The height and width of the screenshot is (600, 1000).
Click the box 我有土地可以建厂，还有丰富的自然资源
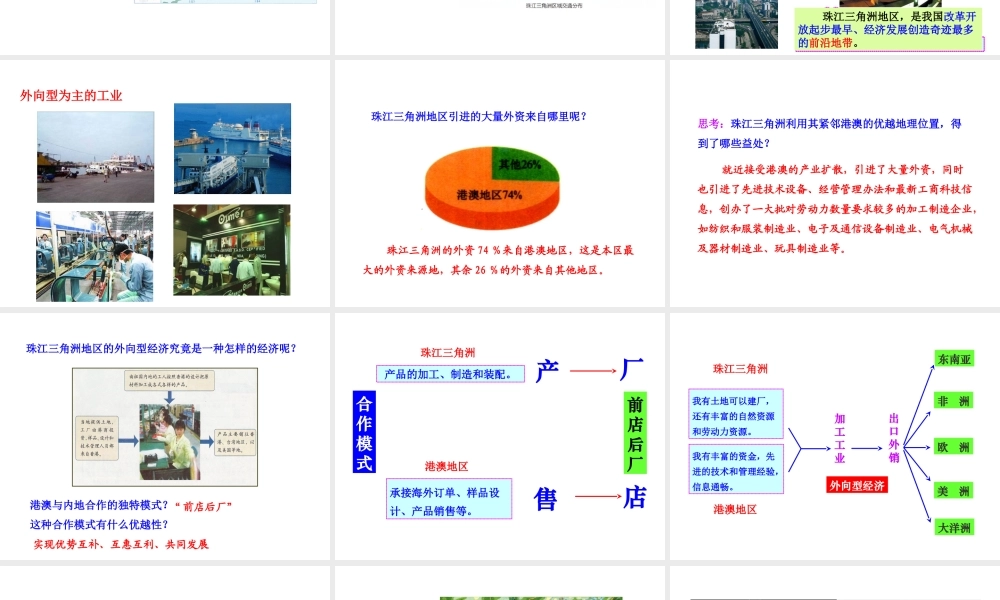[736, 414]
